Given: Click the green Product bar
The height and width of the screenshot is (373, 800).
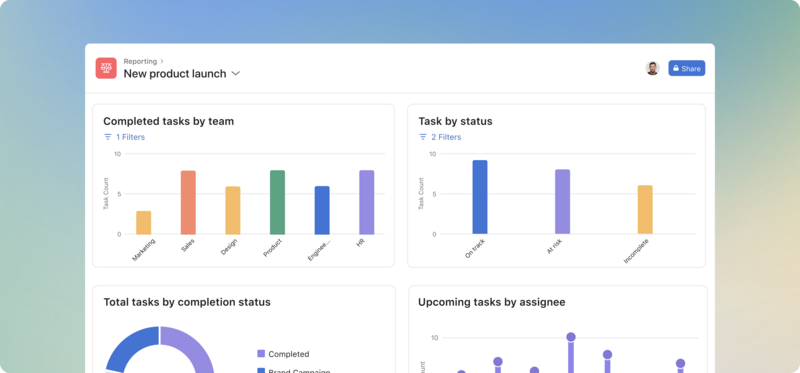Looking at the screenshot, I should (278, 203).
